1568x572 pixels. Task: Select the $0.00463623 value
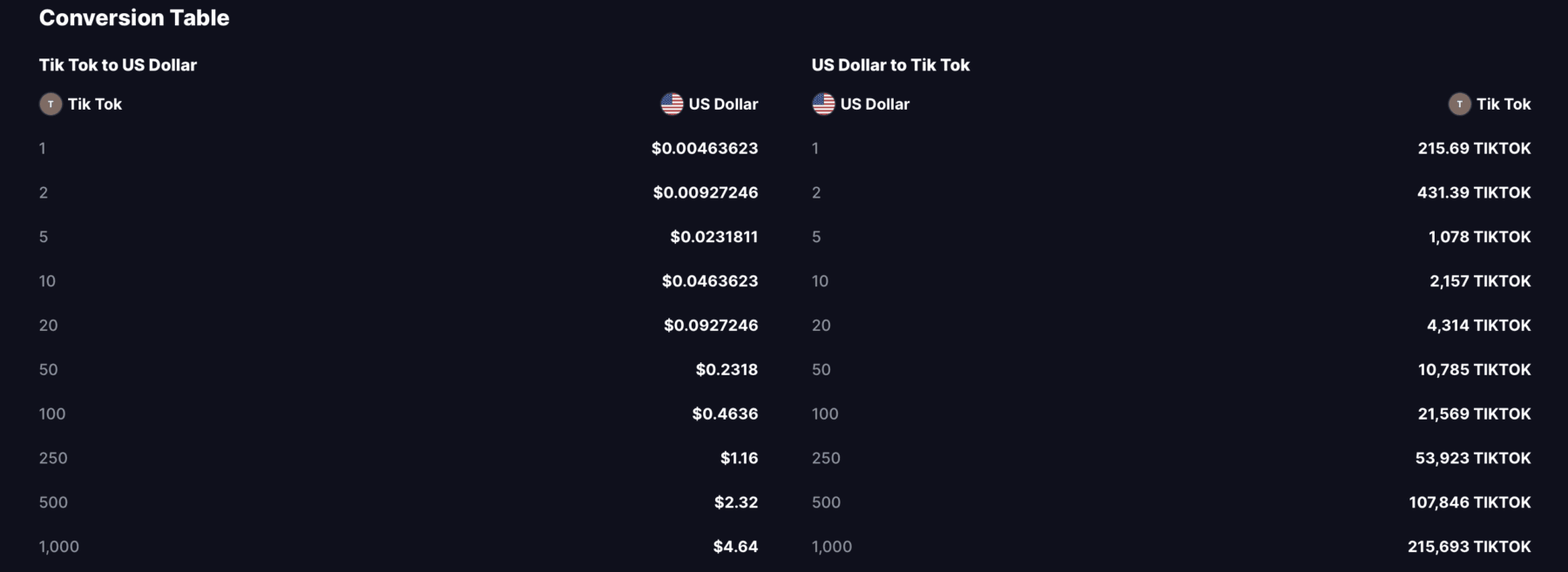click(x=705, y=149)
